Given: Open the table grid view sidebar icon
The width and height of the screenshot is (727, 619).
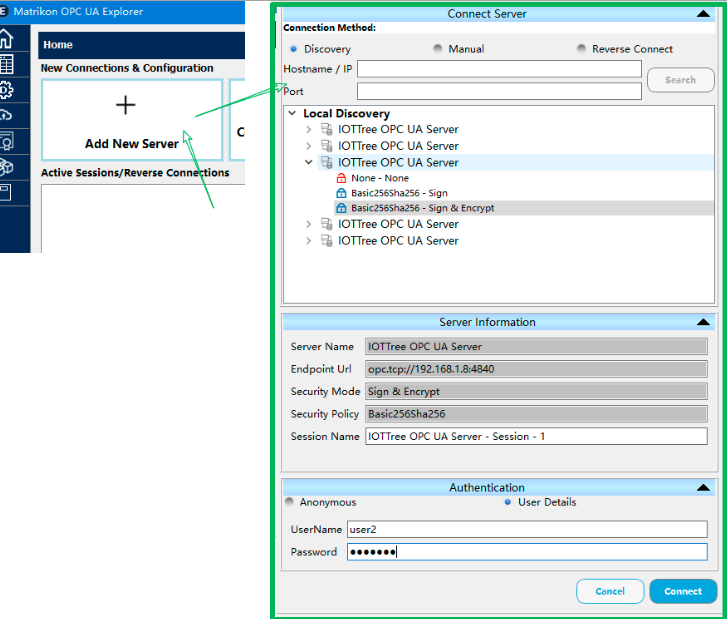Looking at the screenshot, I should click(6, 64).
